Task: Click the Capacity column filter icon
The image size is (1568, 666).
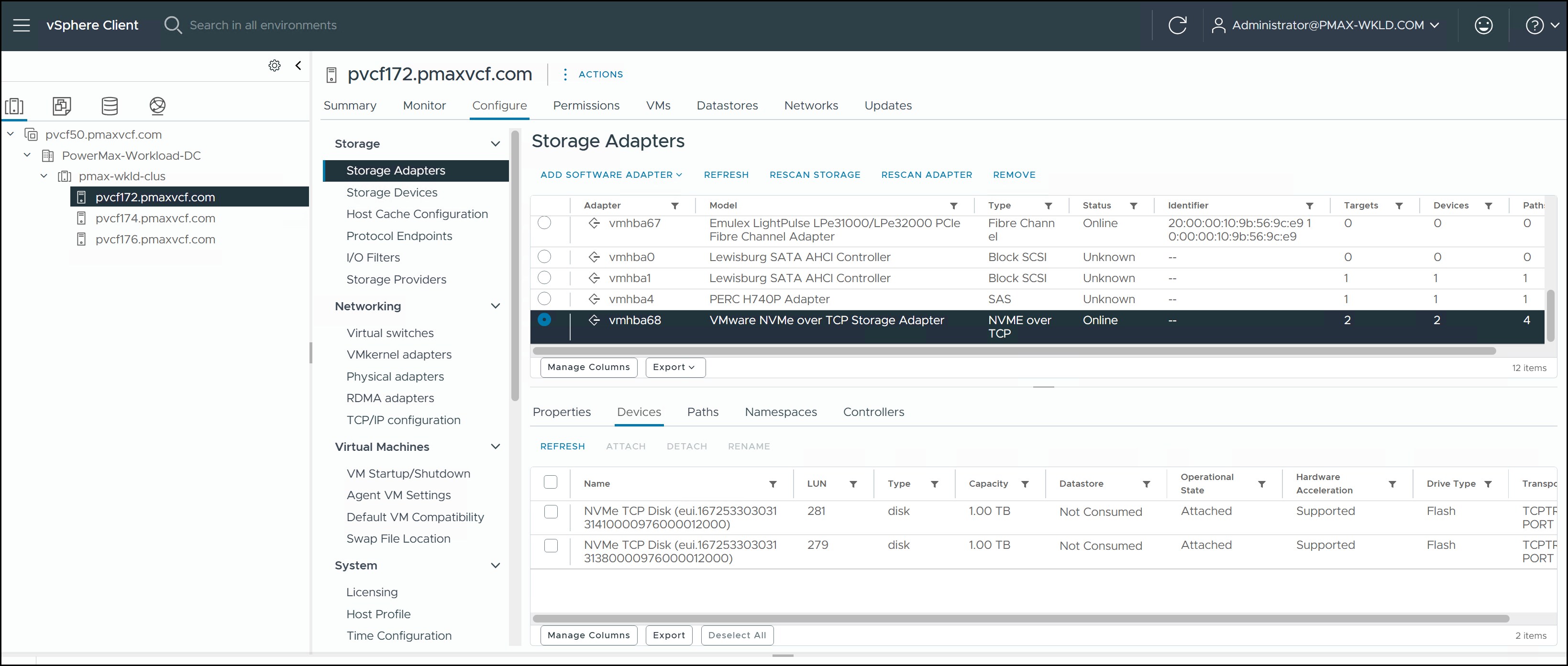Action: [1025, 484]
